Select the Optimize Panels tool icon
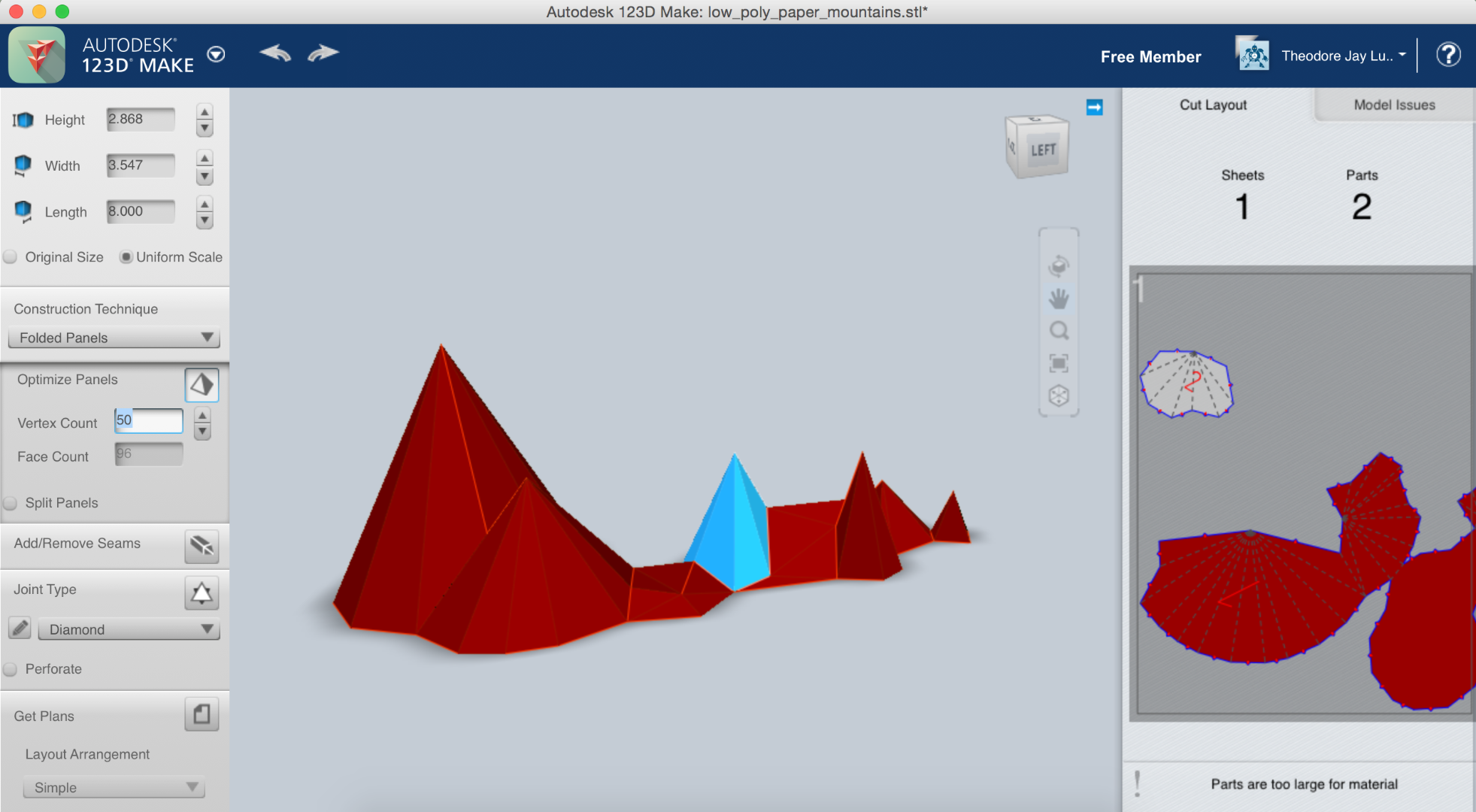The width and height of the screenshot is (1476, 812). 202,384
